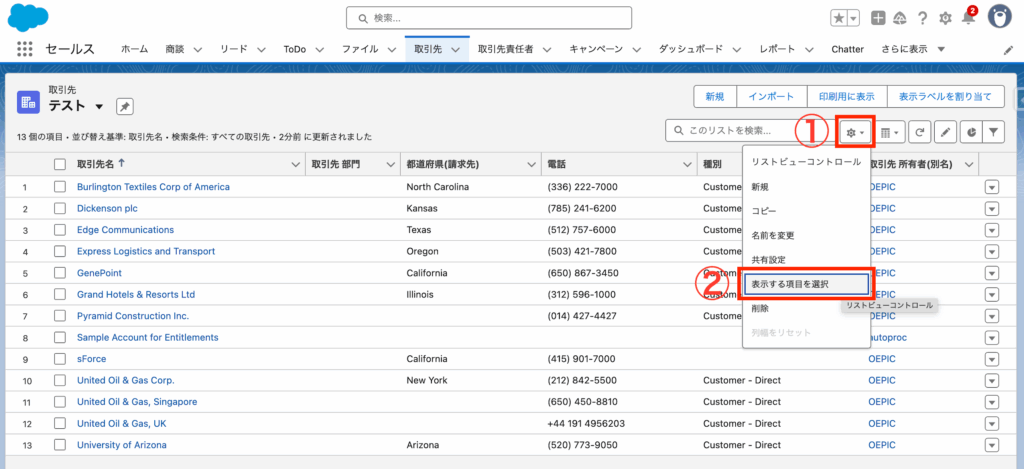
Task: Open row actions for University of Arizona
Action: coord(991,445)
